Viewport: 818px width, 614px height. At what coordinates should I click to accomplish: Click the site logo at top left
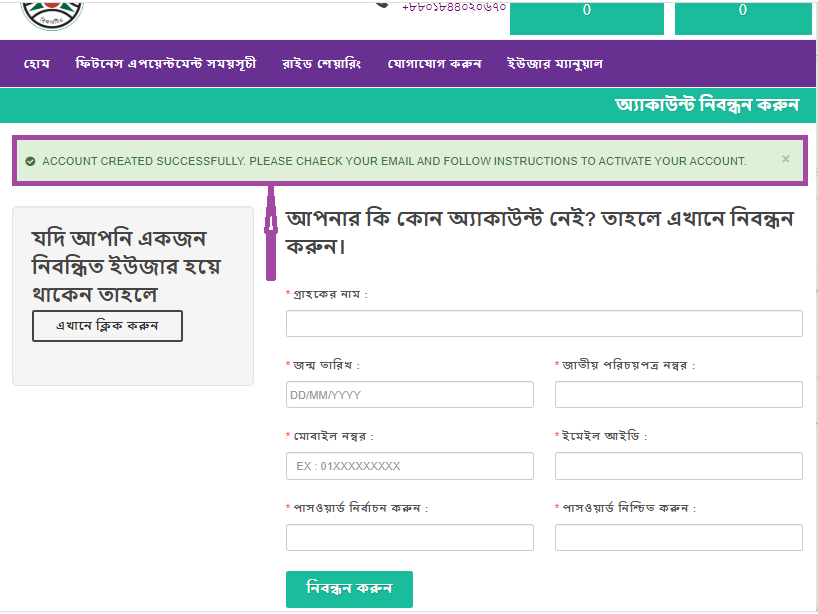(x=52, y=12)
